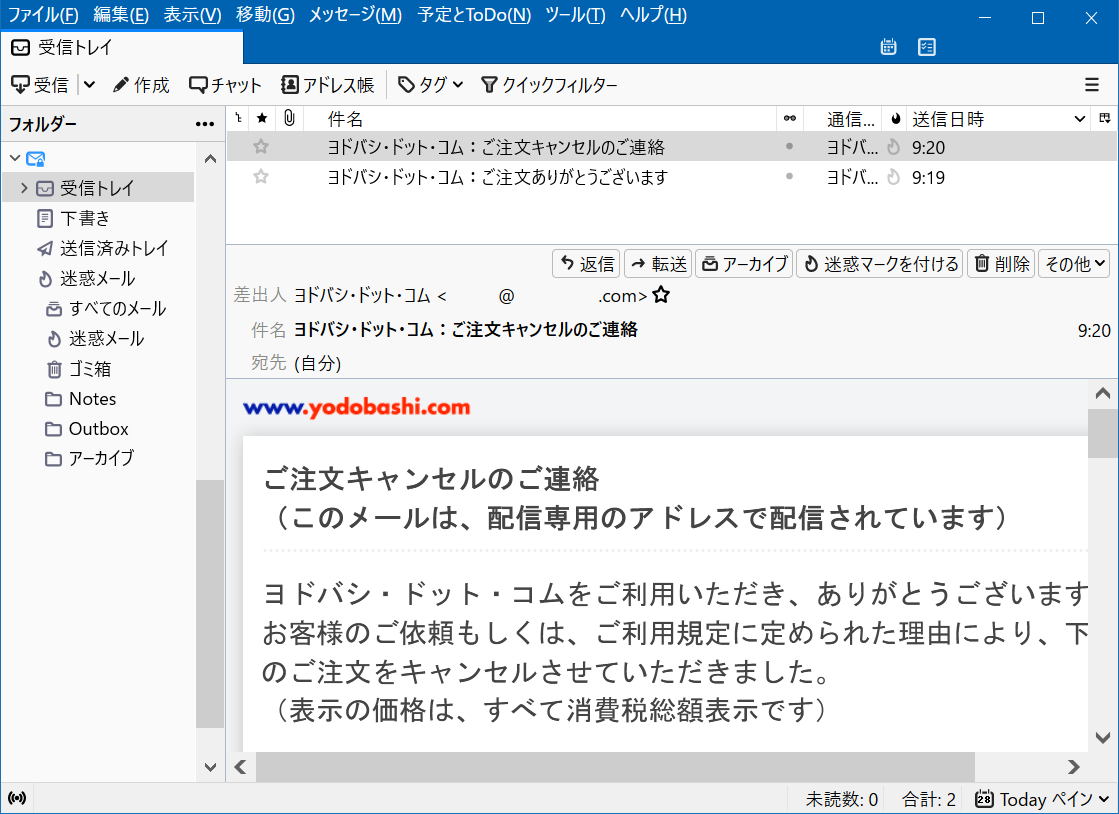The height and width of the screenshot is (814, 1119).
Task: Open the indented 迷惑メール folder below すべてのメール
Action: [98, 338]
